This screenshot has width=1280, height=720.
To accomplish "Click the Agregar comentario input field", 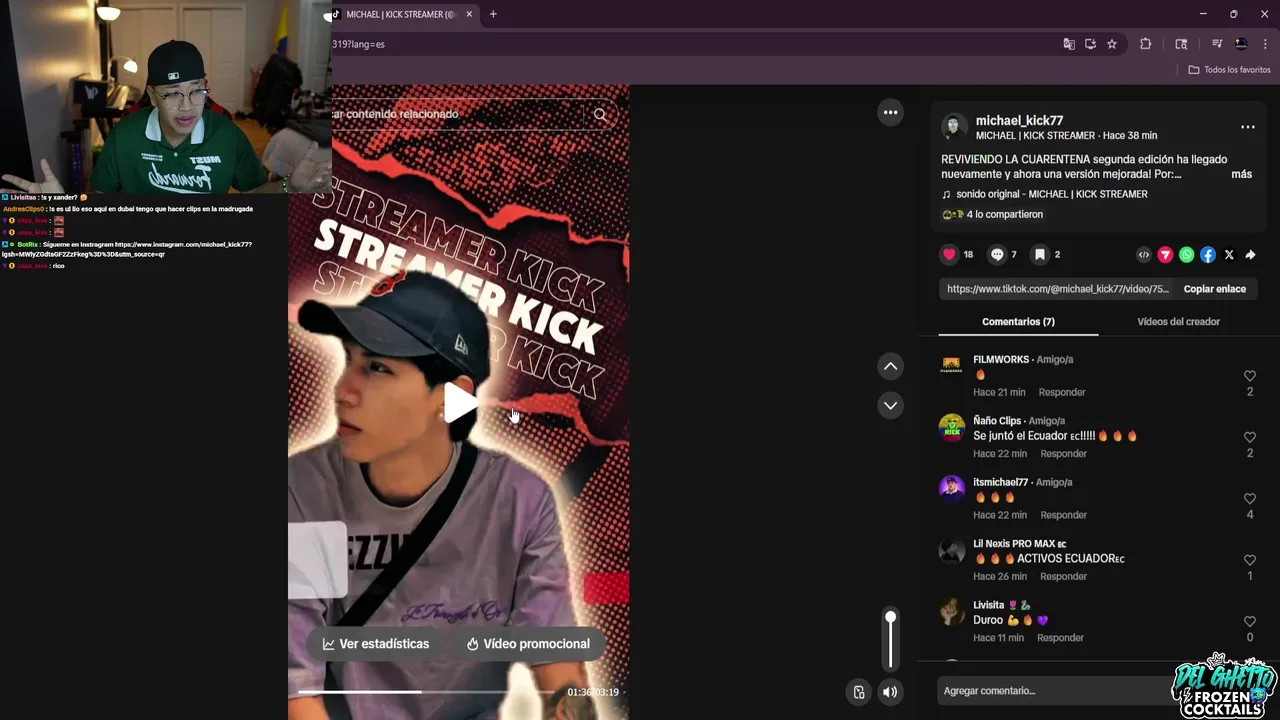I will [1055, 691].
